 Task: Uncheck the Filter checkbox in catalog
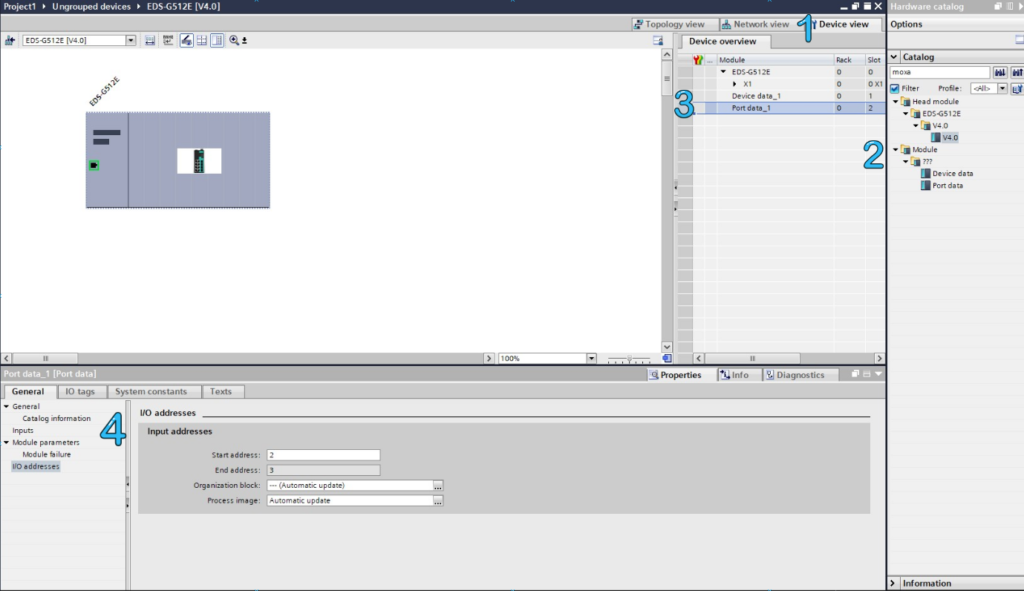tap(895, 88)
